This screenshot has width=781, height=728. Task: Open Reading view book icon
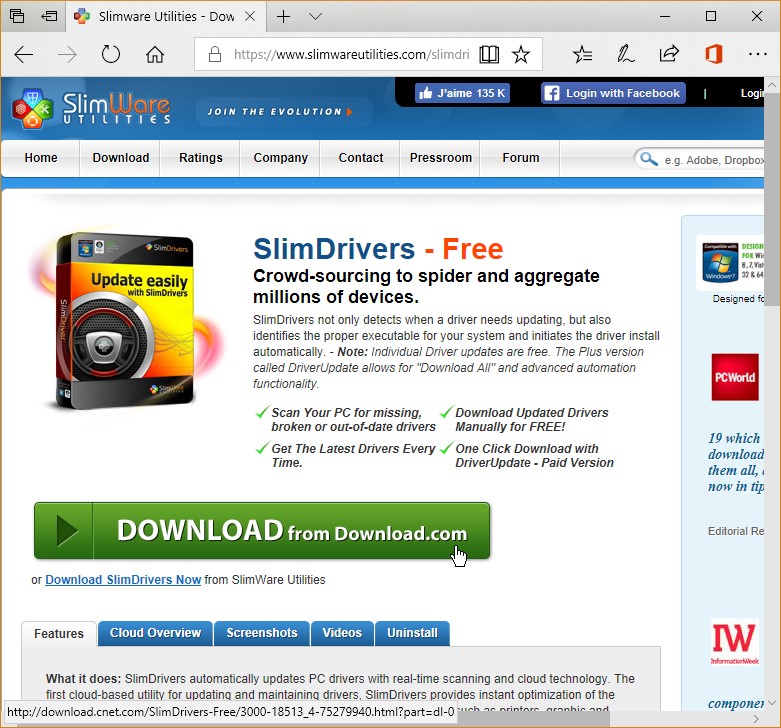pos(488,55)
